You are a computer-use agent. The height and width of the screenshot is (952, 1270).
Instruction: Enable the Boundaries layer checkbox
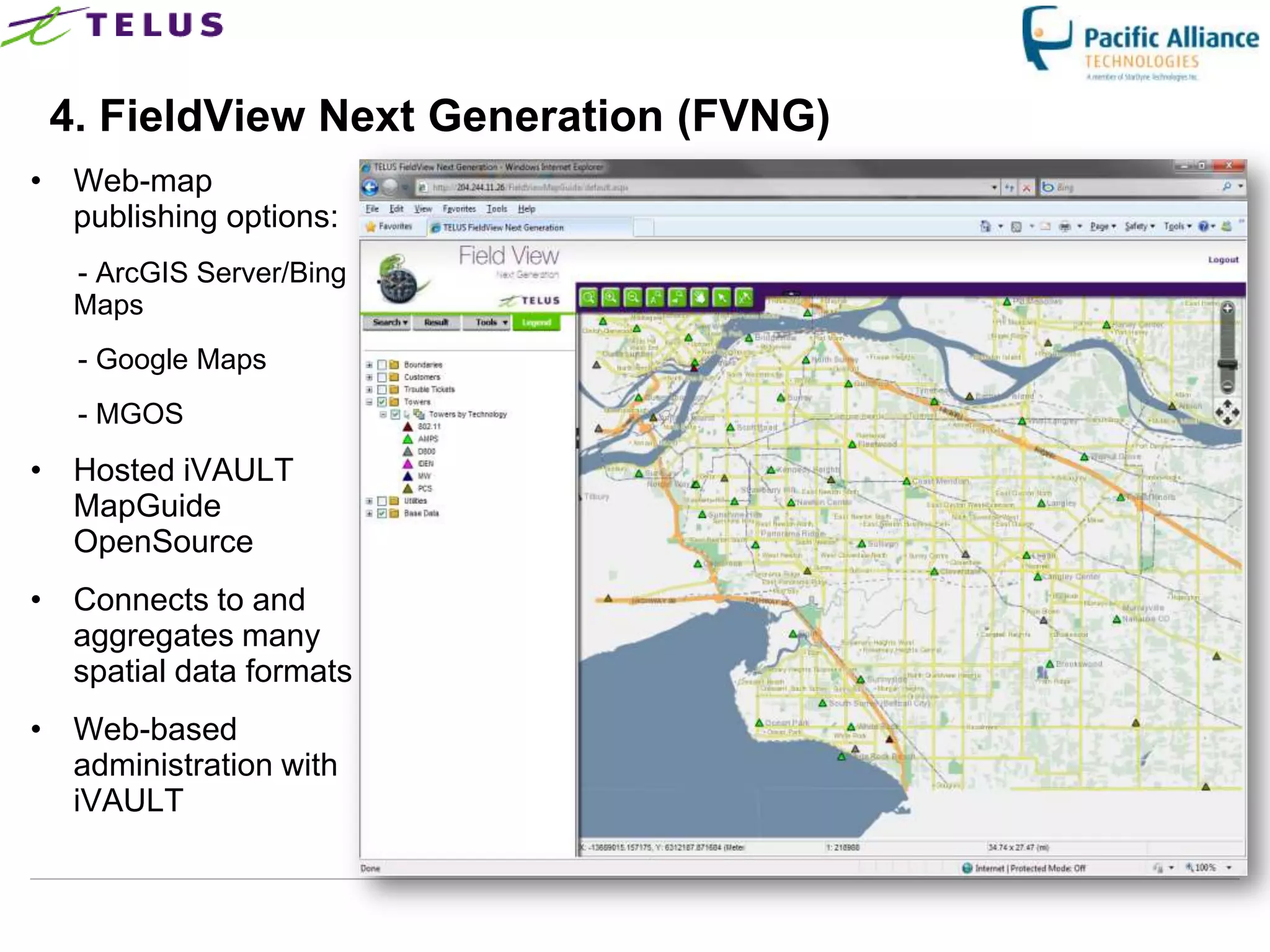[382, 365]
